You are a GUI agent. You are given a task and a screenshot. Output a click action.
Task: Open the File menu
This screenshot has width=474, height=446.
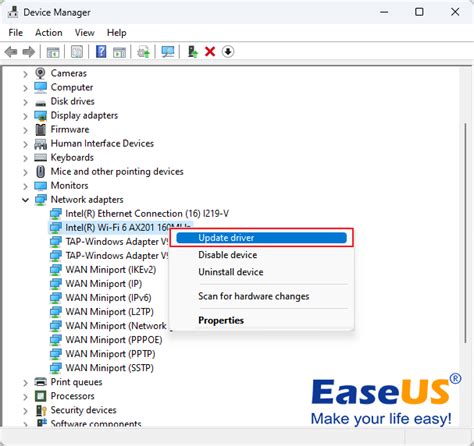coord(16,33)
